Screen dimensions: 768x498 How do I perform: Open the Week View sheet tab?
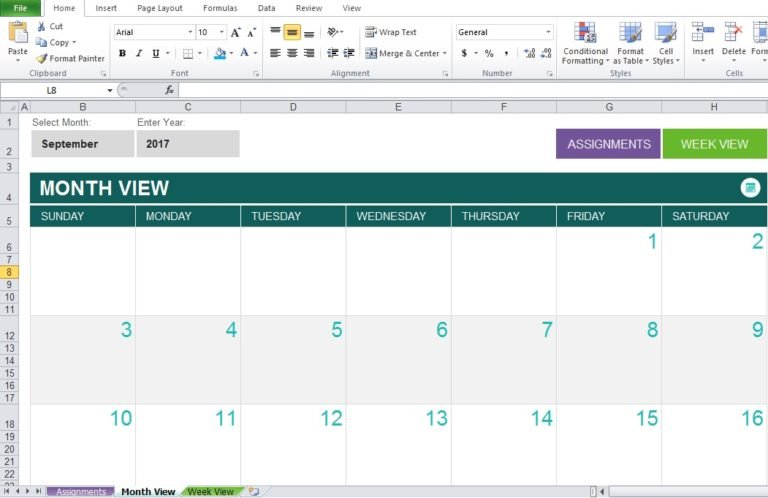pos(211,491)
